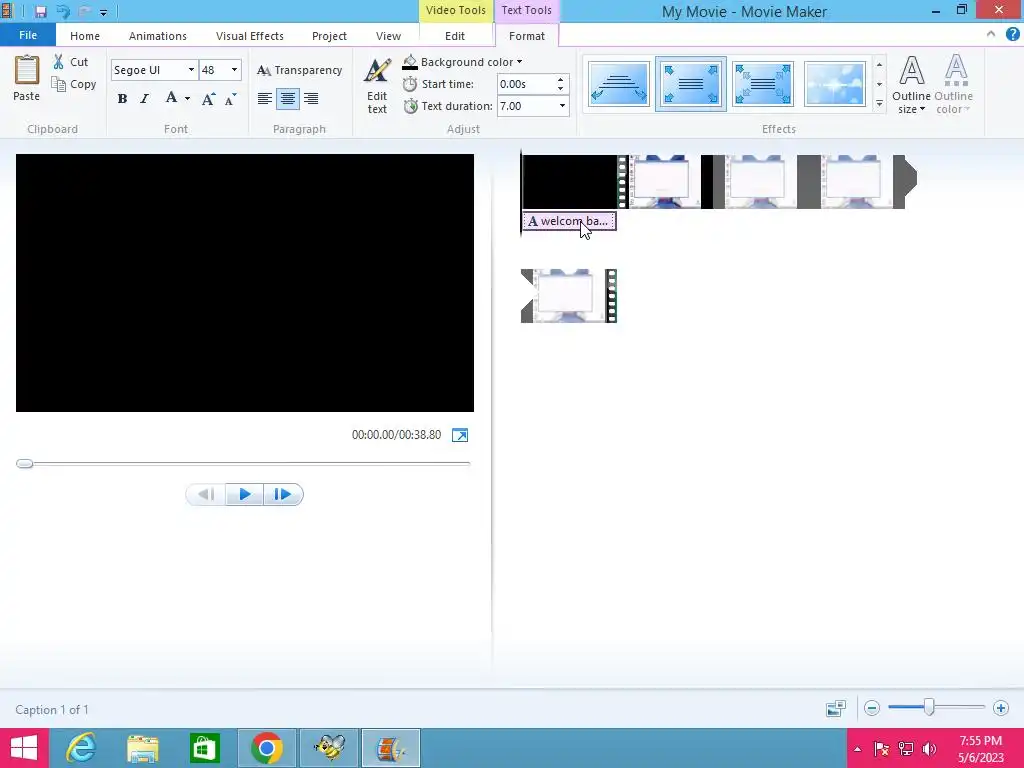
Task: Expand the Text duration dropdown
Action: [562, 106]
